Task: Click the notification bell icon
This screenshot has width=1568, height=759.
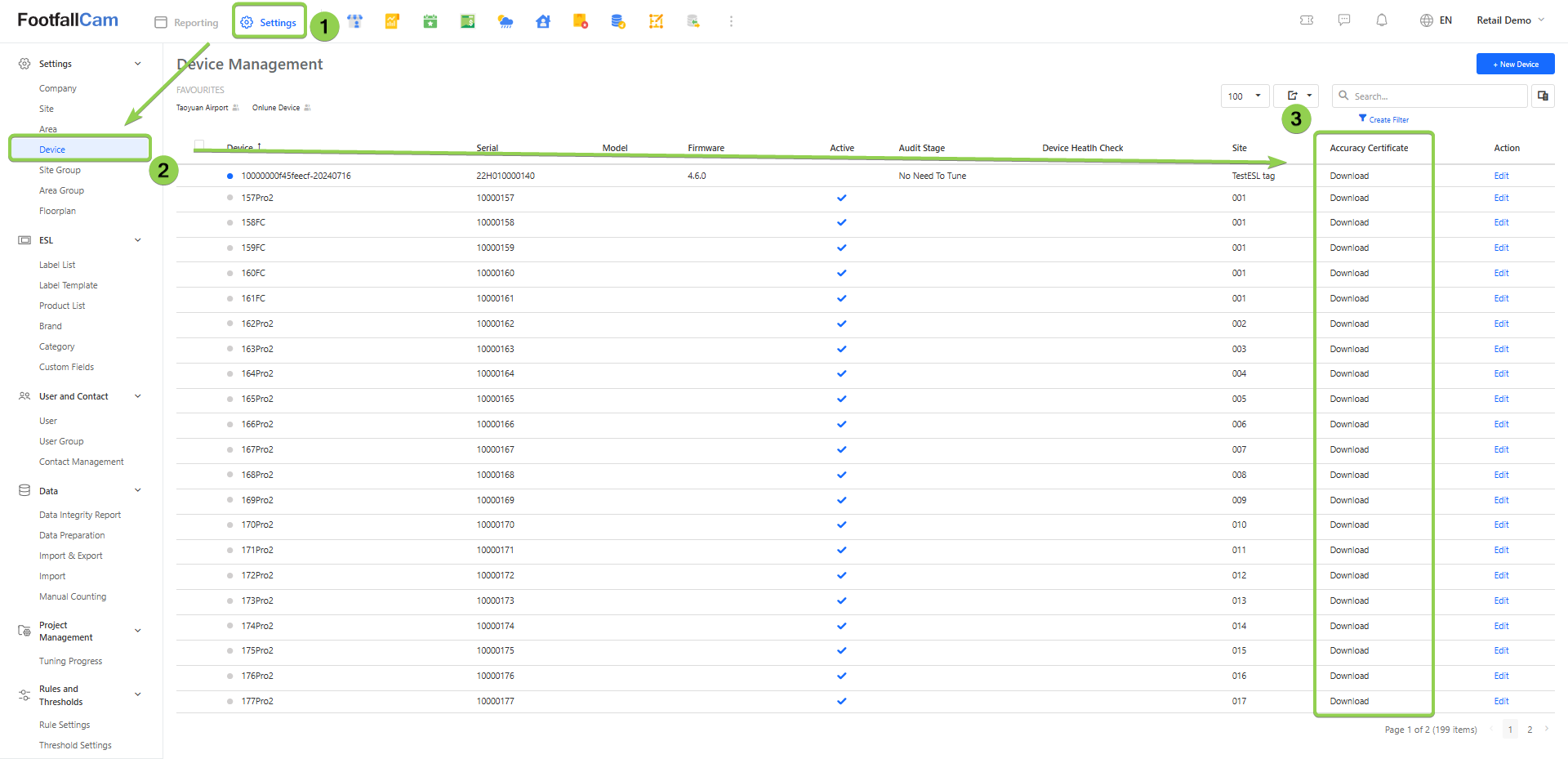Action: [1382, 20]
